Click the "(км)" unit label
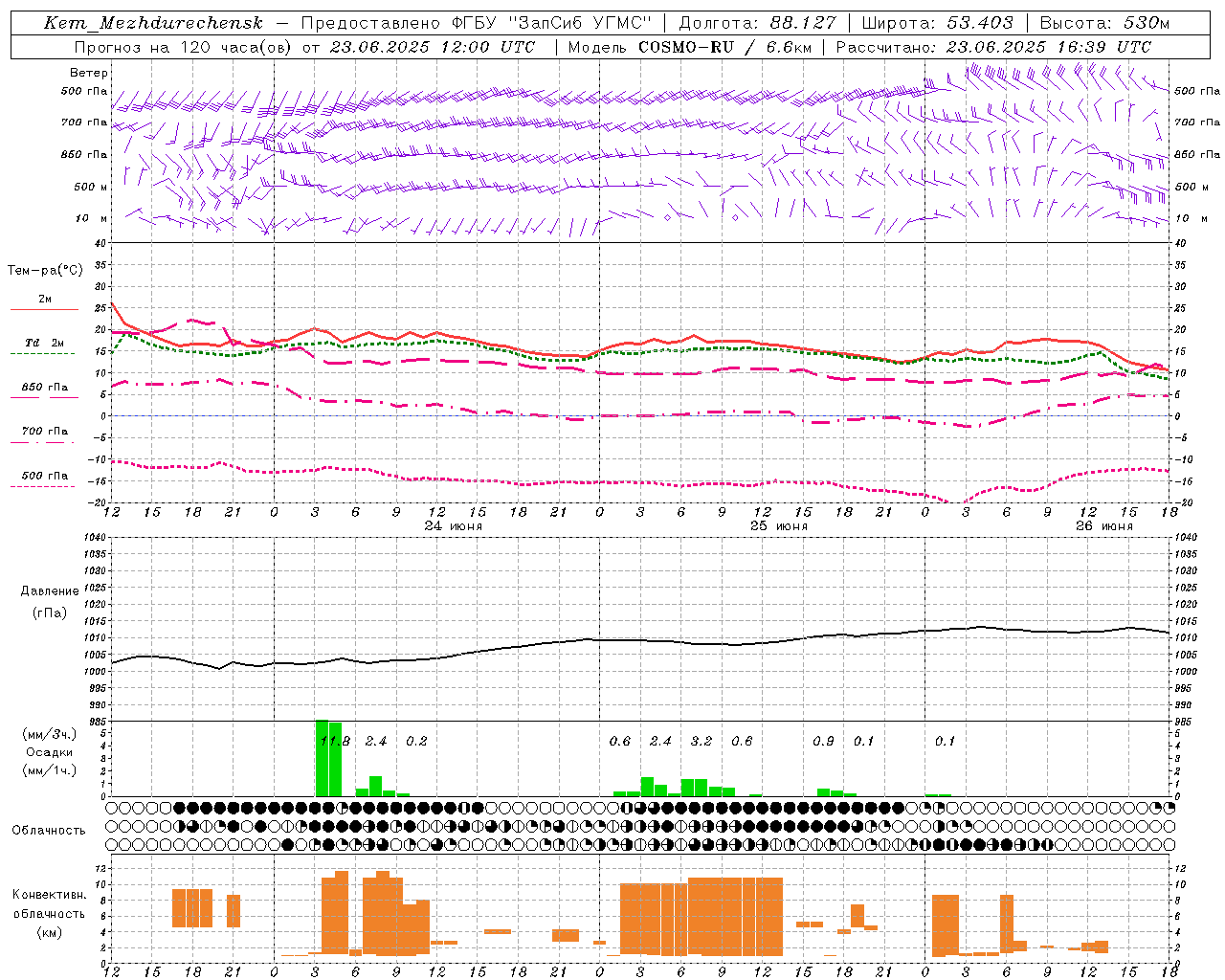Image resolution: width=1225 pixels, height=980 pixels. pos(49,932)
